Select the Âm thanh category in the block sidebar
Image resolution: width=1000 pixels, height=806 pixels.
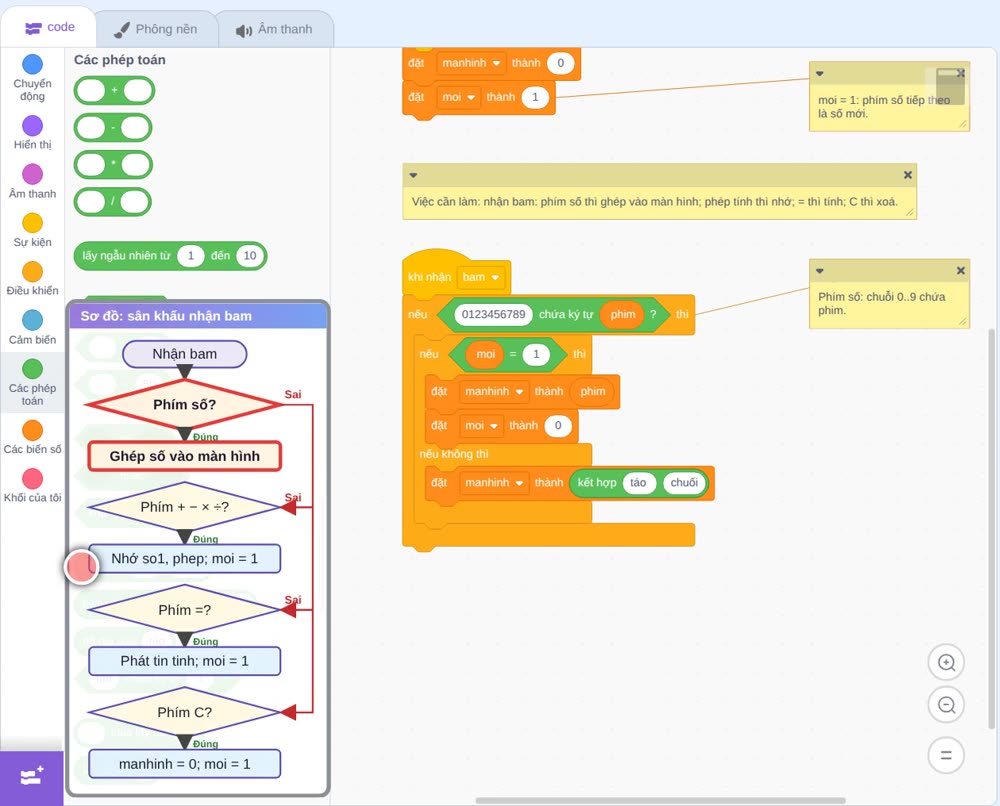click(33, 181)
